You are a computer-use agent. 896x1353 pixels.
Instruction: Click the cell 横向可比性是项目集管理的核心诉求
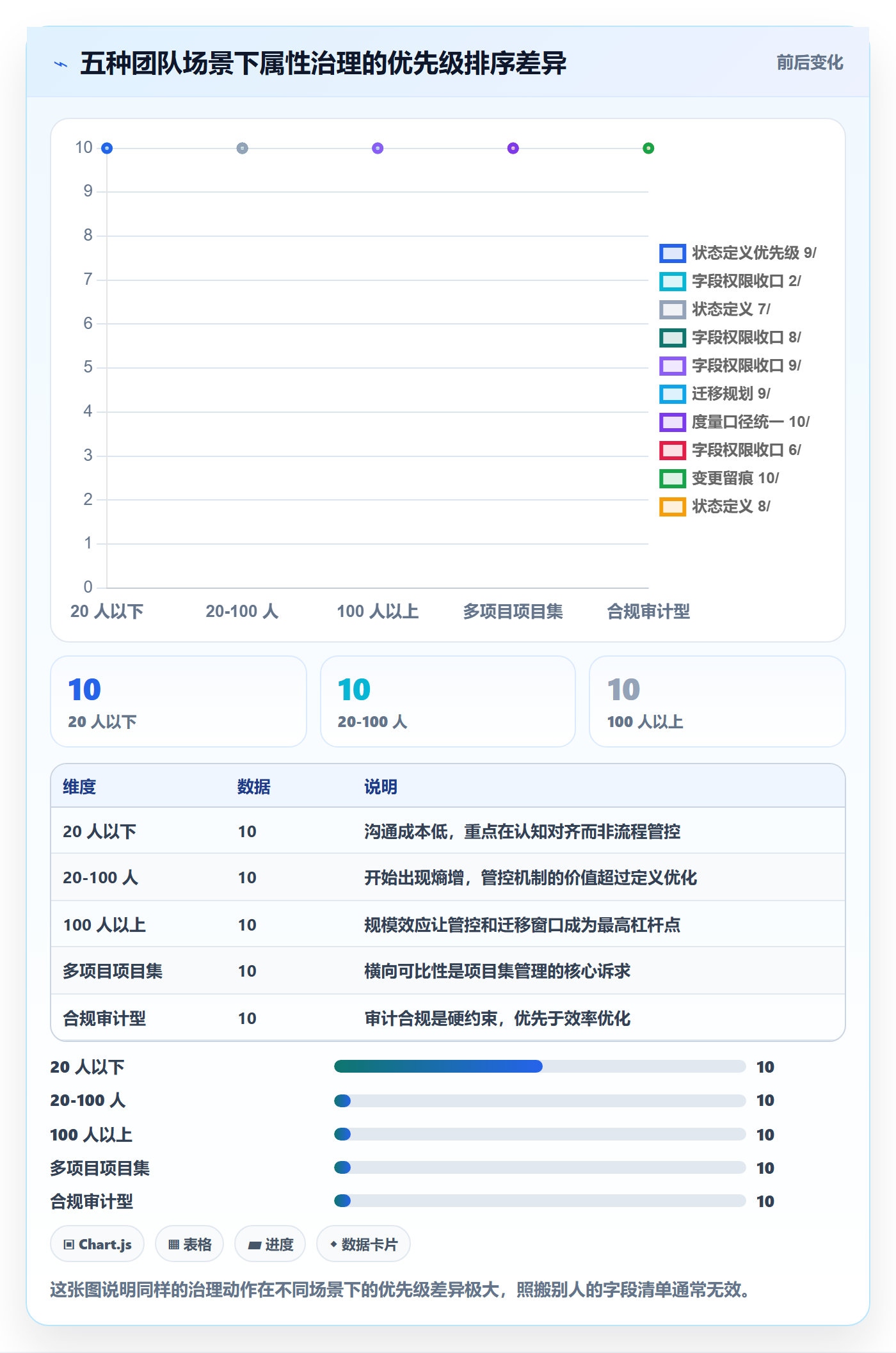point(497,971)
